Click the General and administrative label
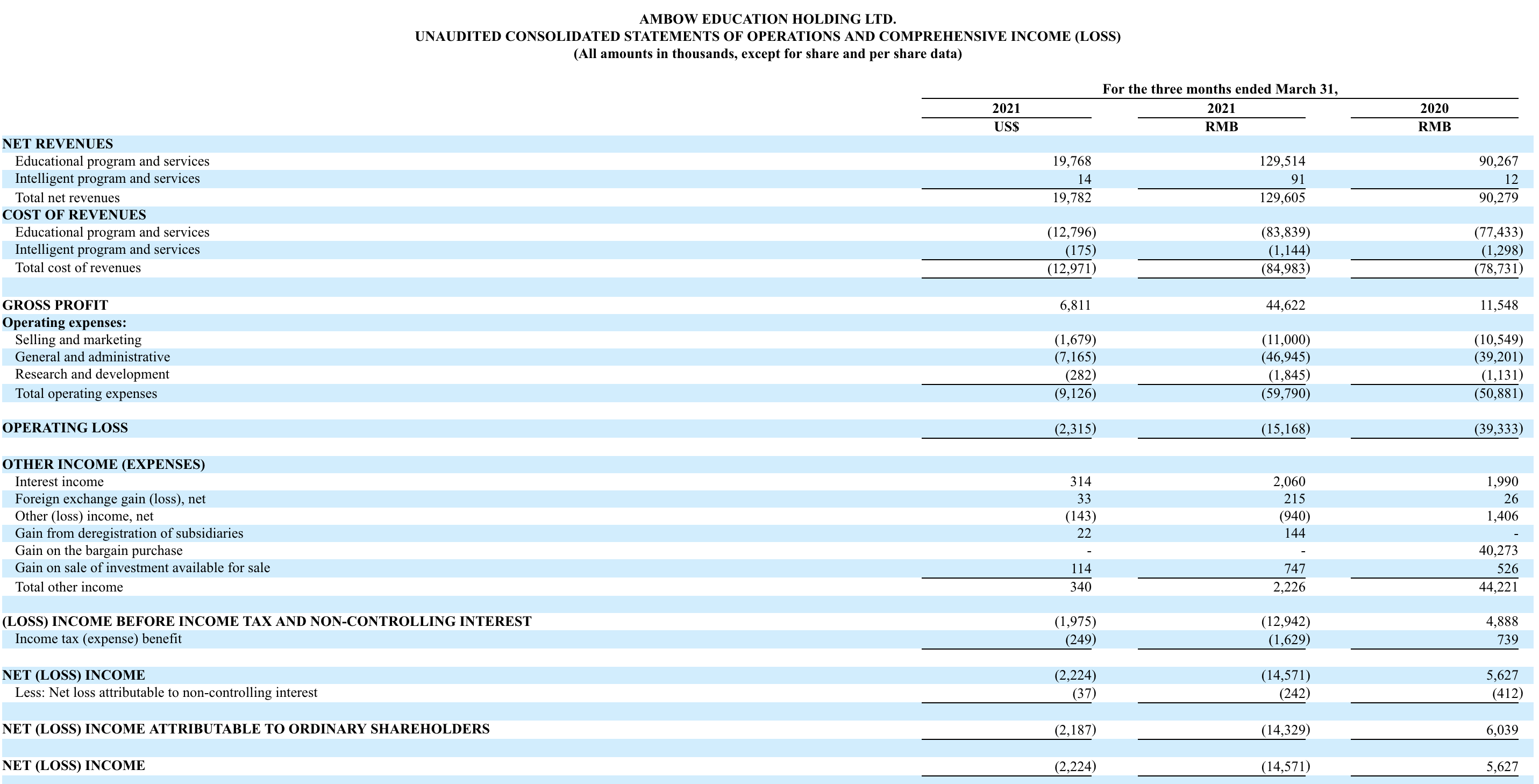 coord(92,358)
